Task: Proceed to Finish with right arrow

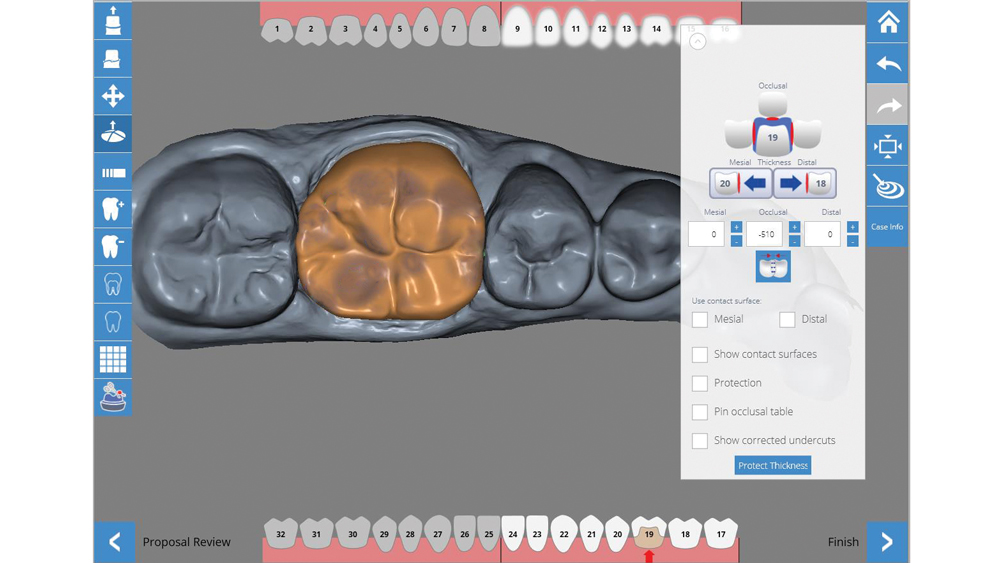Action: tap(887, 542)
